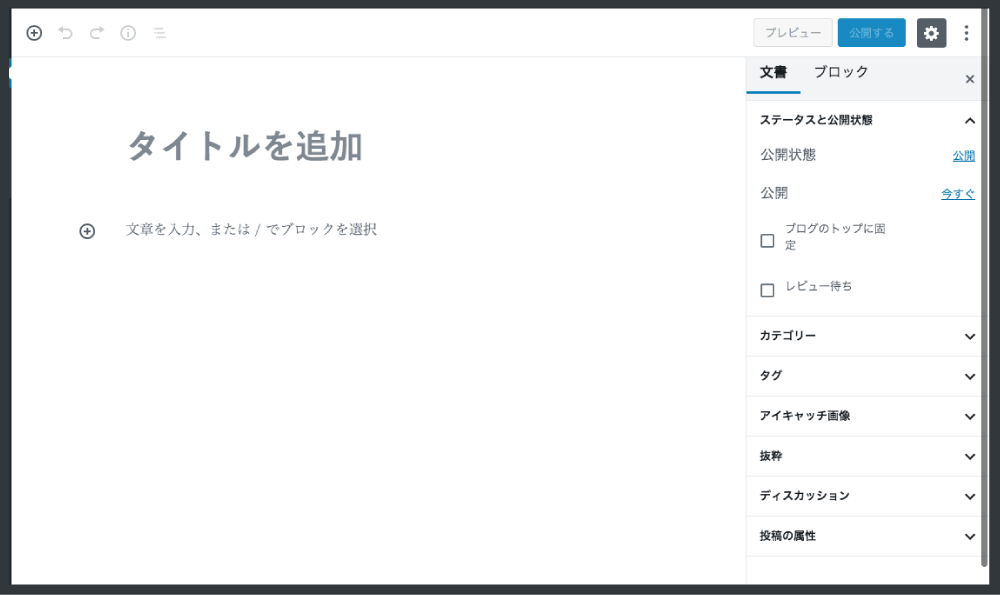1000x595 pixels.
Task: Open the three-dot more options menu
Action: pos(966,33)
